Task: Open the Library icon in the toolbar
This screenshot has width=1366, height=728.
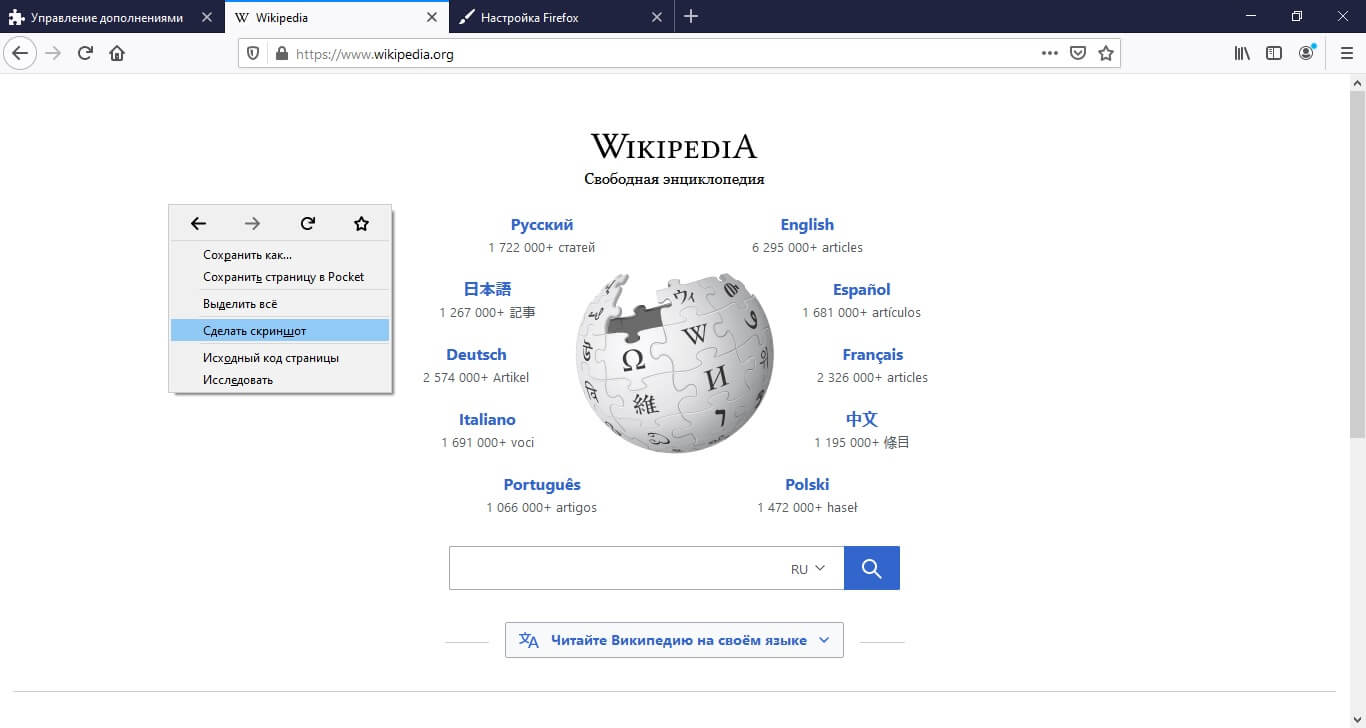Action: 1241,53
